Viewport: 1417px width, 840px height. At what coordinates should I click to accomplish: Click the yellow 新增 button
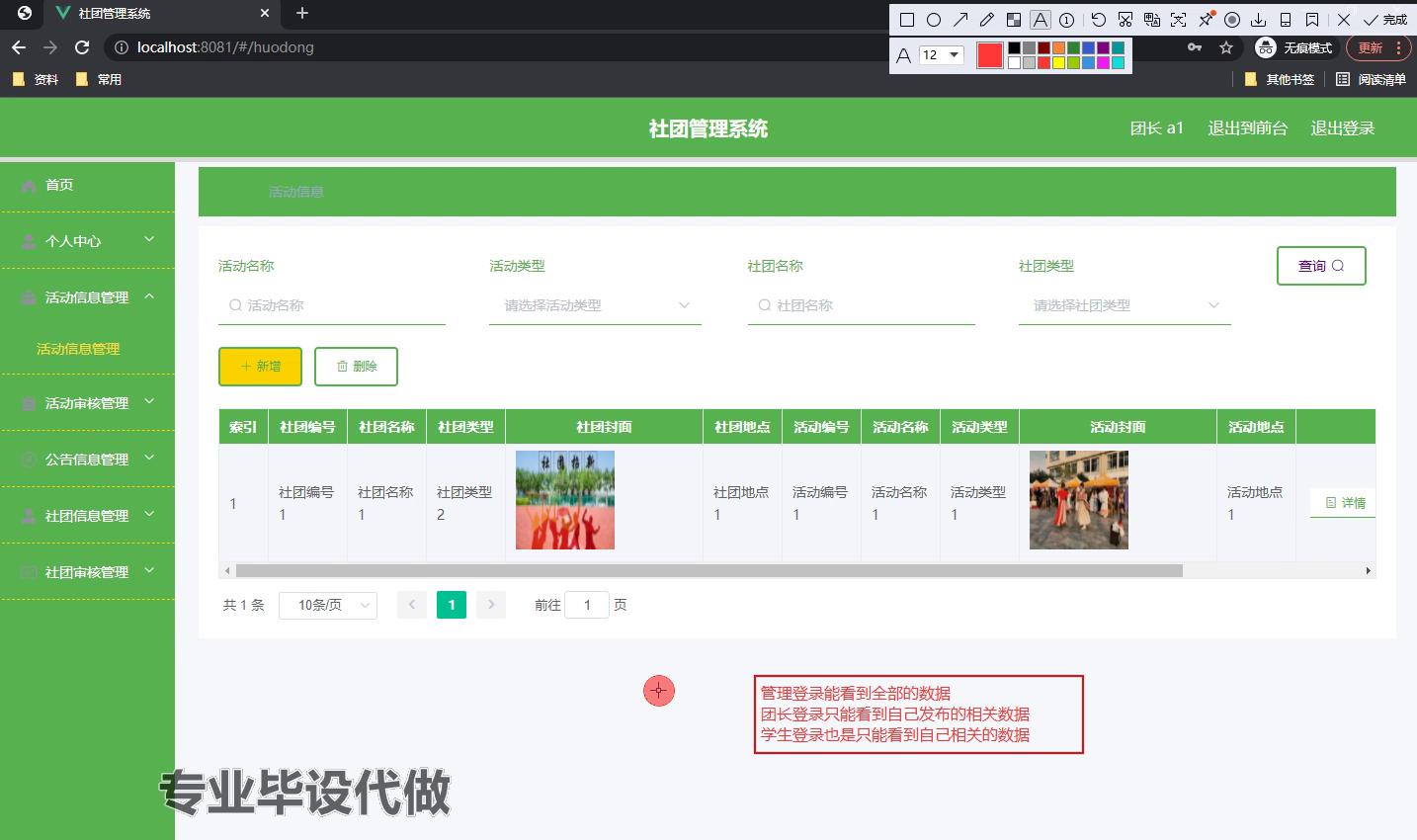coord(260,366)
